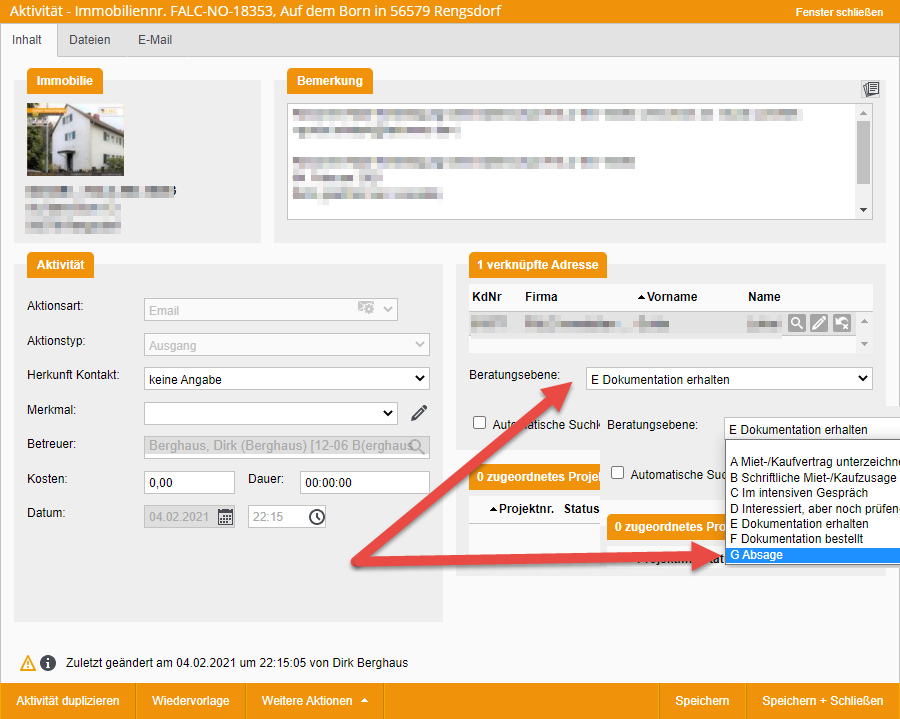Expand the Merkmal dropdown

[271, 412]
